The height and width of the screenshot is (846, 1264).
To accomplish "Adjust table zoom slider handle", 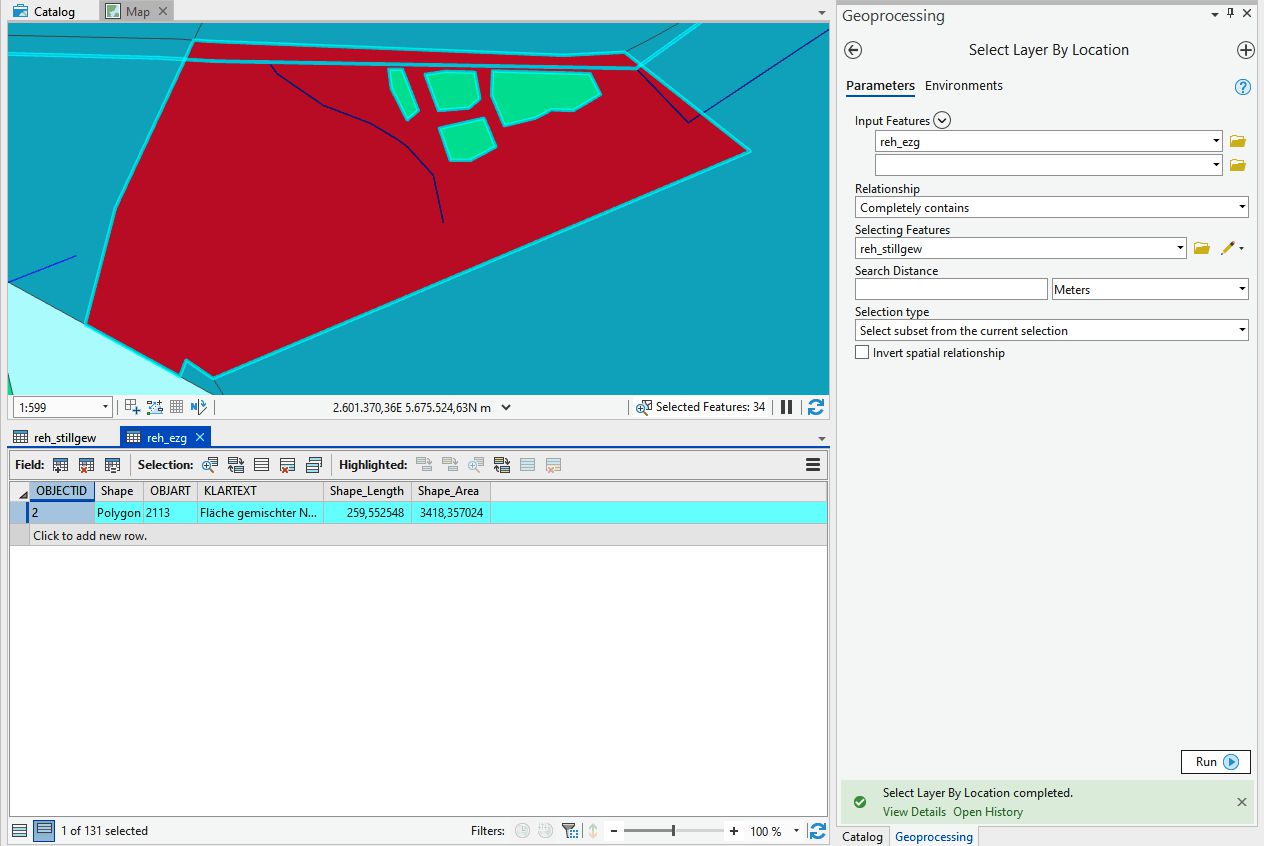I will [673, 831].
